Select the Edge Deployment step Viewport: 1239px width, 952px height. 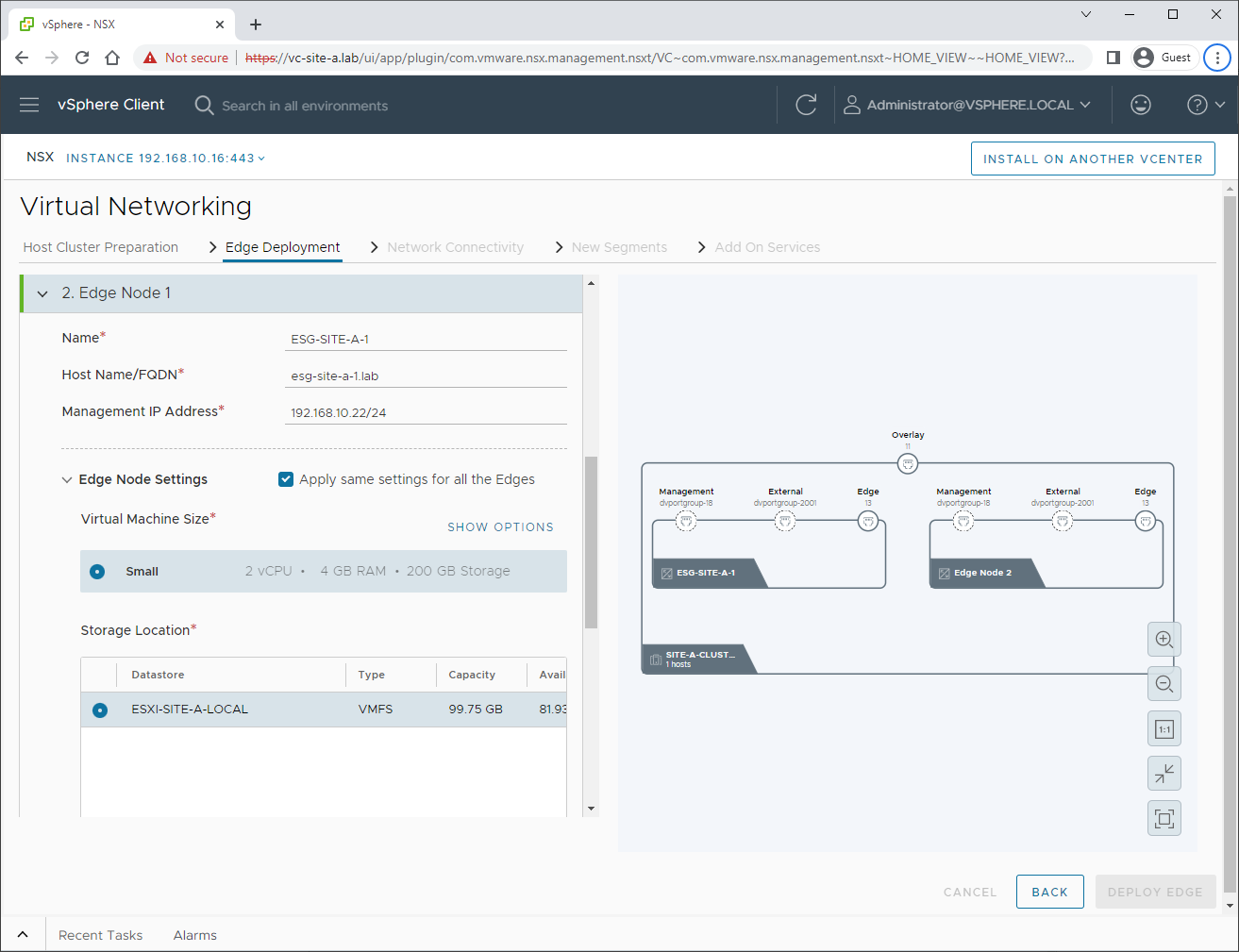[x=283, y=247]
